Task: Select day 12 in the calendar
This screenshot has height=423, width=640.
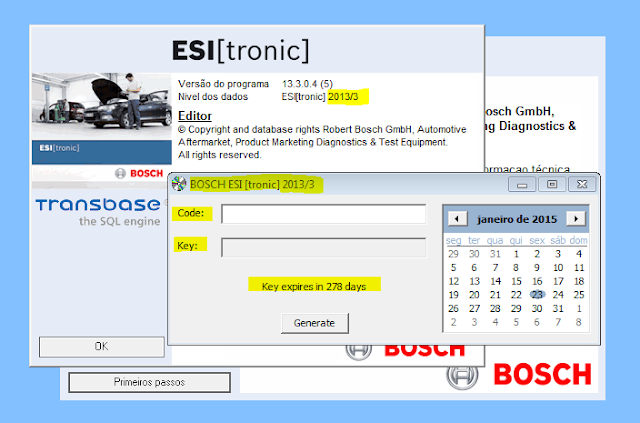Action: [453, 281]
